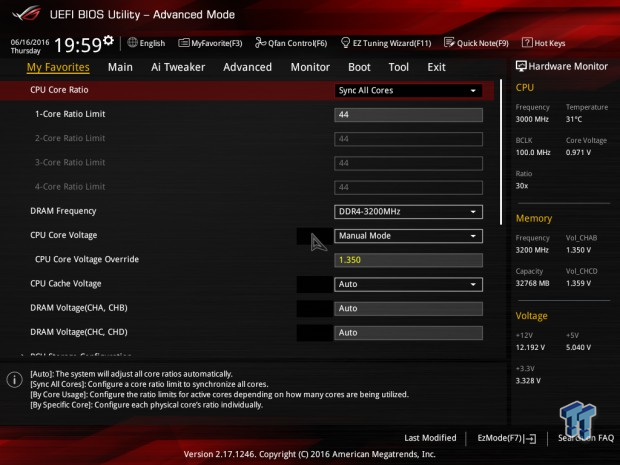
Task: Switch to EzMode(F7)
Action: 507,438
